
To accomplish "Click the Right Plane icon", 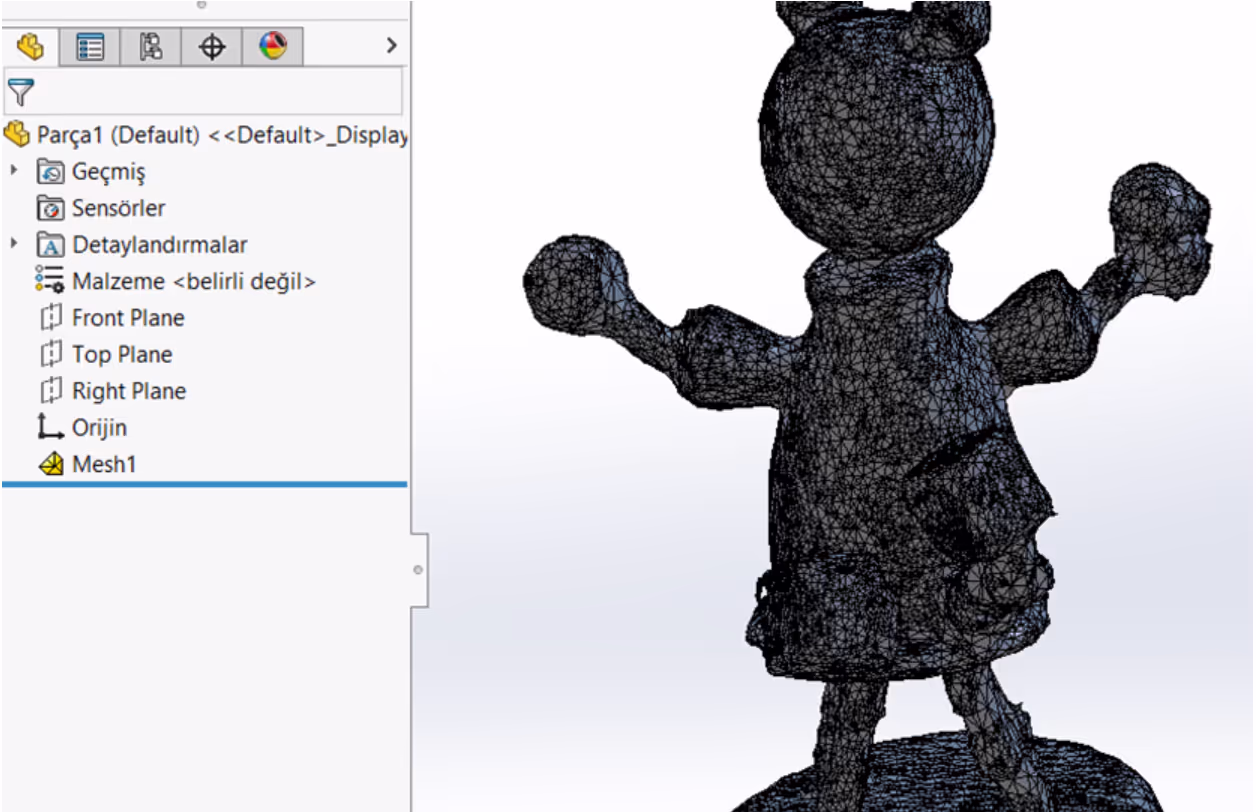I will click(50, 391).
